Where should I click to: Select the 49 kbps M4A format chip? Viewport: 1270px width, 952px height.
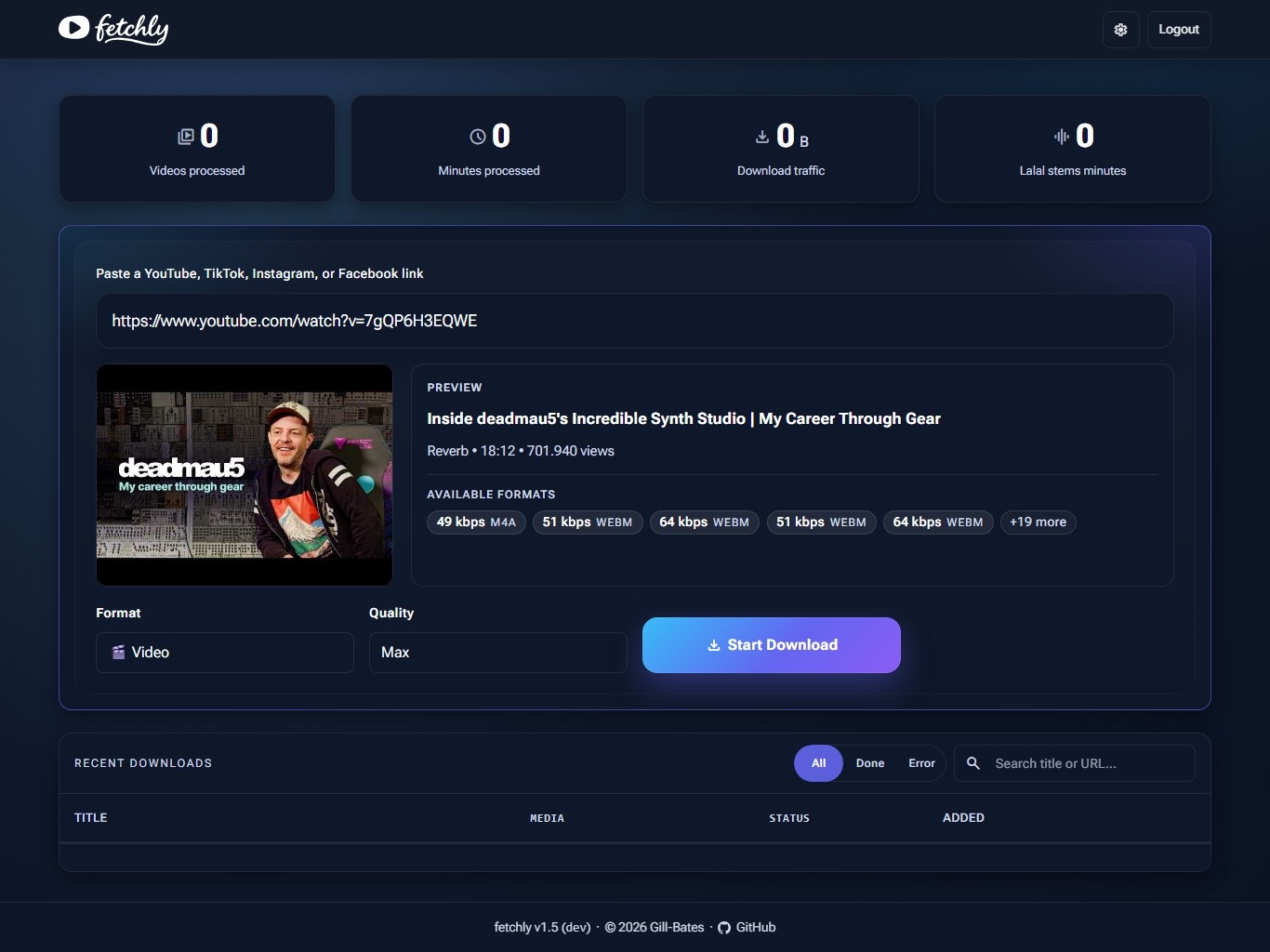(477, 522)
